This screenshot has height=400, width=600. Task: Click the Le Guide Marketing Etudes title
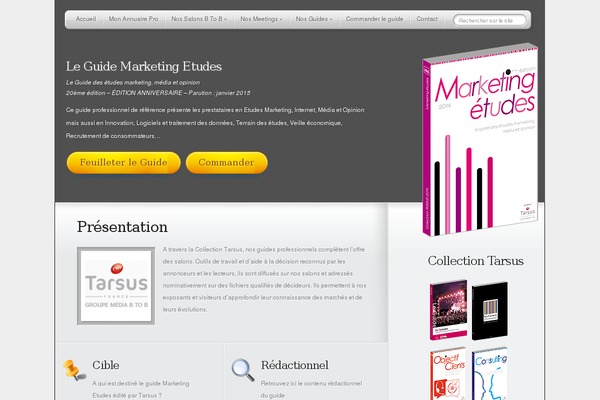tap(144, 66)
